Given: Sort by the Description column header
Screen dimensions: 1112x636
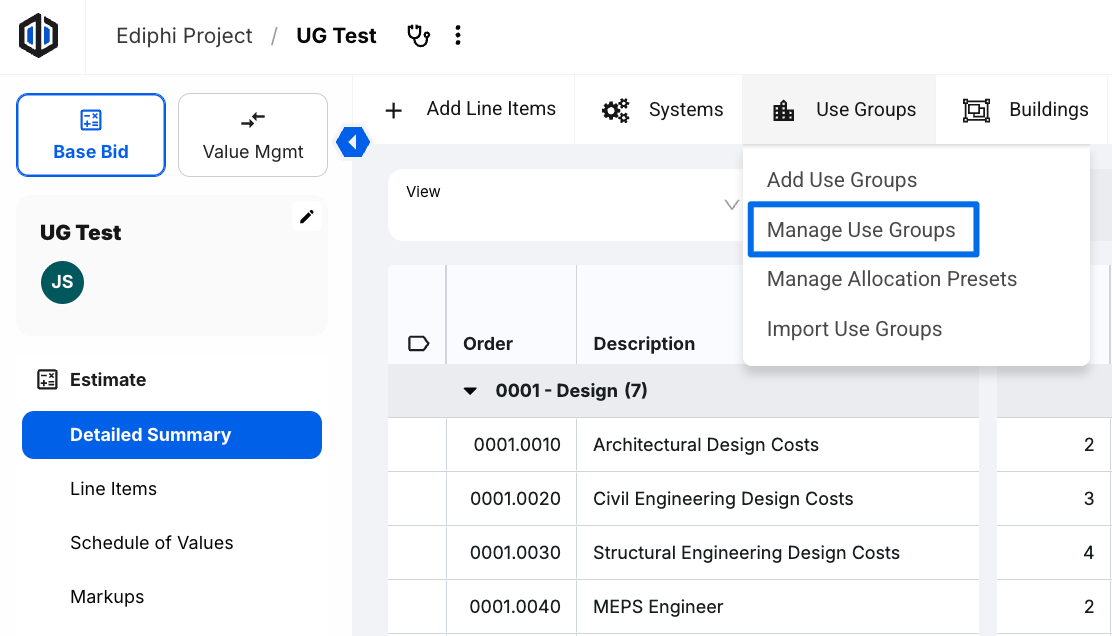Looking at the screenshot, I should tap(644, 344).
